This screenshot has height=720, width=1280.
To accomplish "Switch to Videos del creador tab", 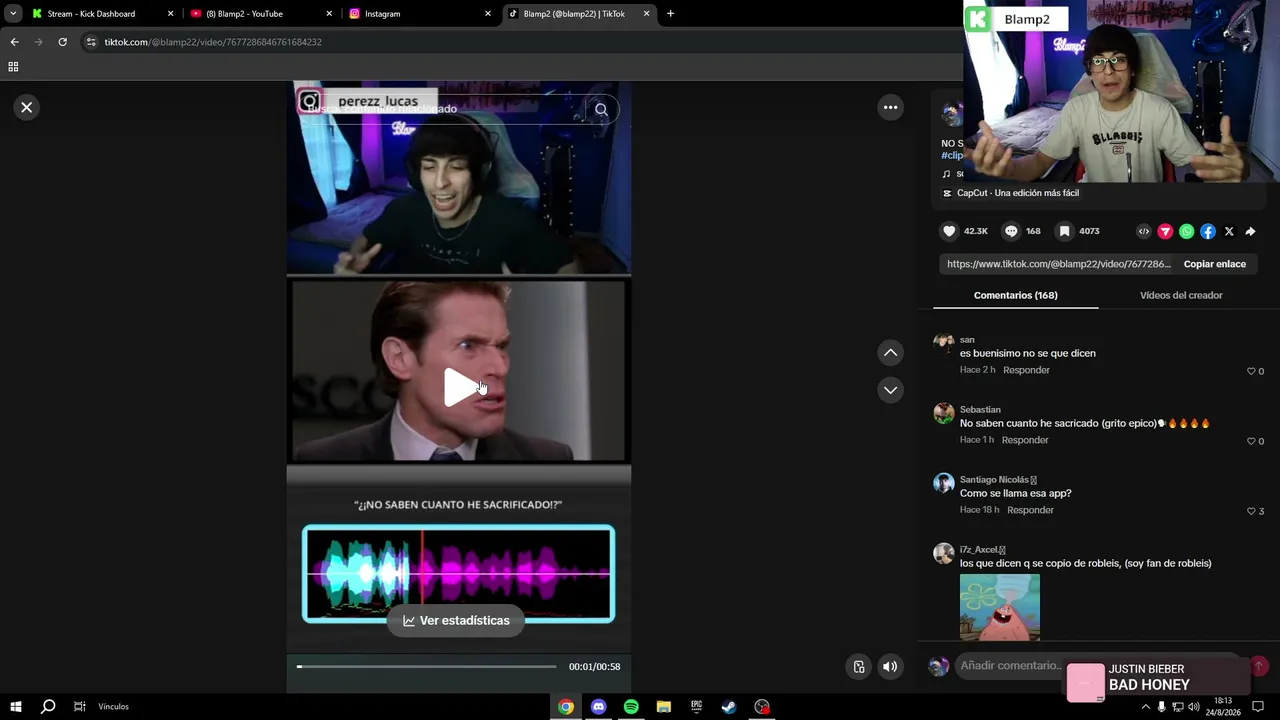I will (x=1181, y=295).
